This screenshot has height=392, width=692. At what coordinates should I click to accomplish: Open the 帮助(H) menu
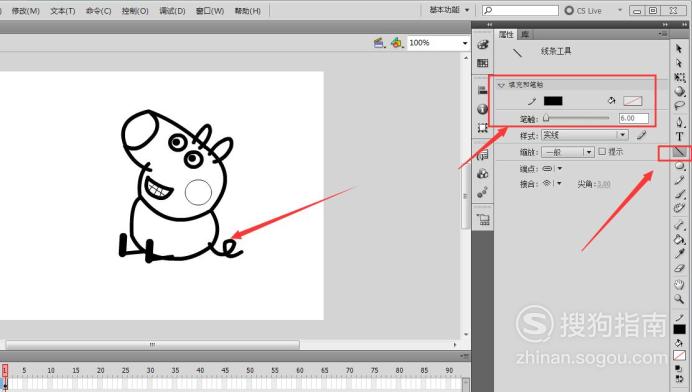[x=248, y=11]
